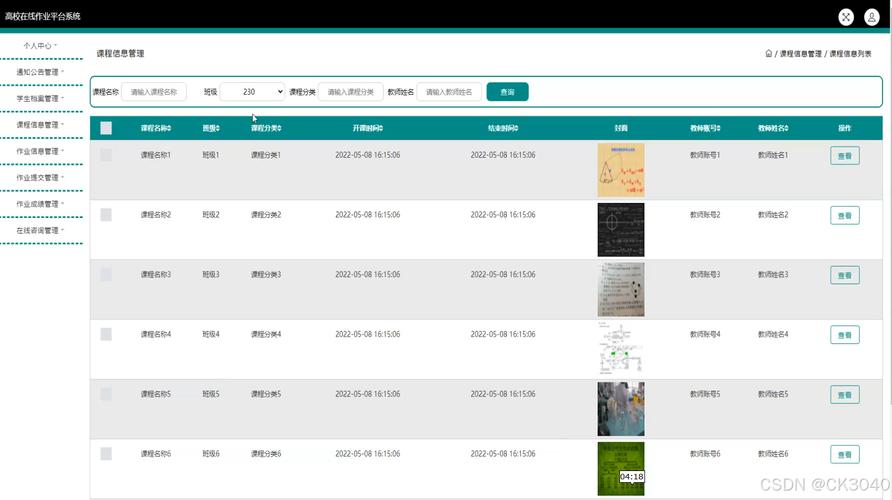Sort by 教师姓名 column header
The width and height of the screenshot is (892, 500).
[773, 128]
